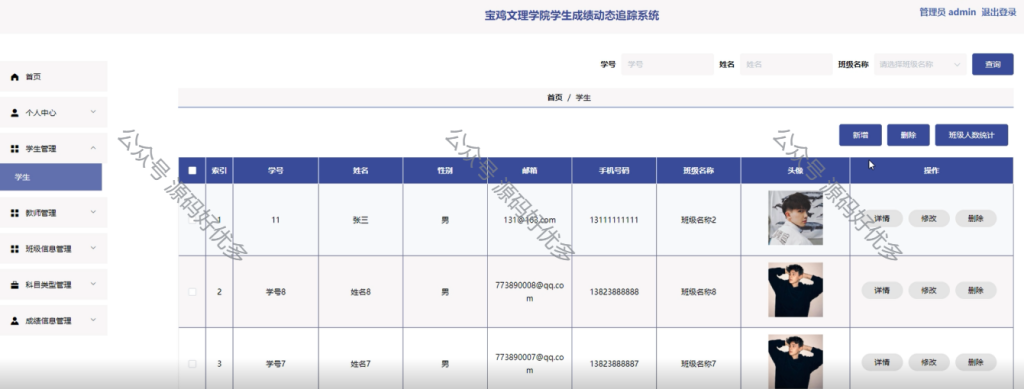Image resolution: width=1024 pixels, height=389 pixels.
Task: Open the 班级信息管理 sidebar menu label
Action: pos(48,249)
